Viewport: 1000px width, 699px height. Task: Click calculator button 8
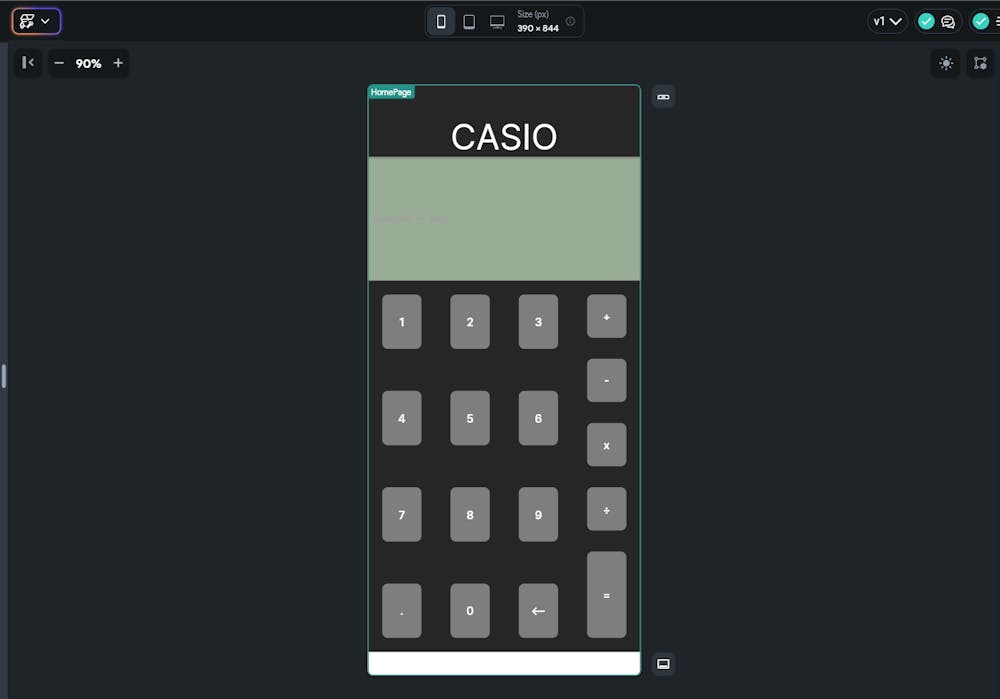(470, 514)
